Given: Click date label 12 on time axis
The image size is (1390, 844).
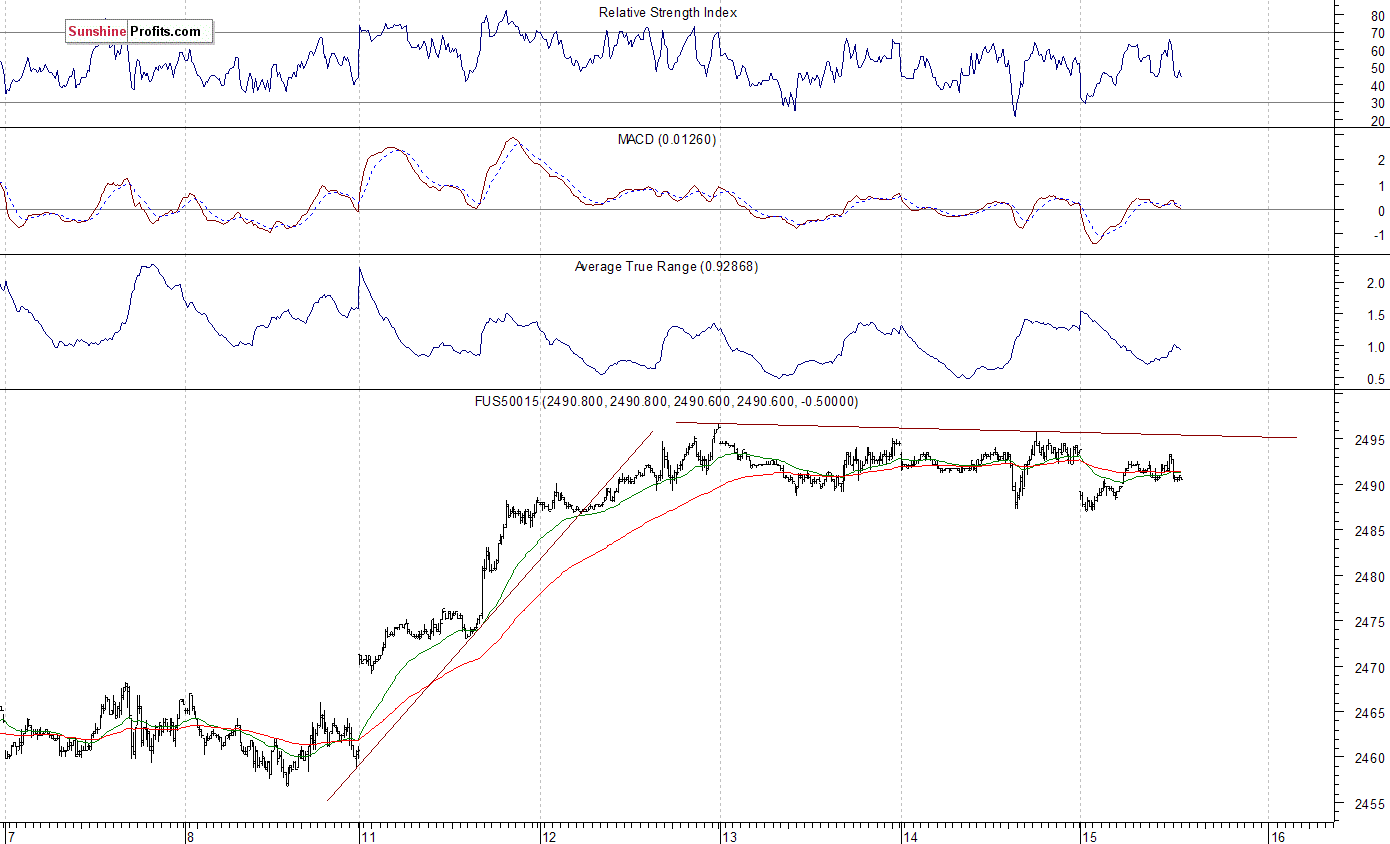Looking at the screenshot, I should tap(548, 835).
